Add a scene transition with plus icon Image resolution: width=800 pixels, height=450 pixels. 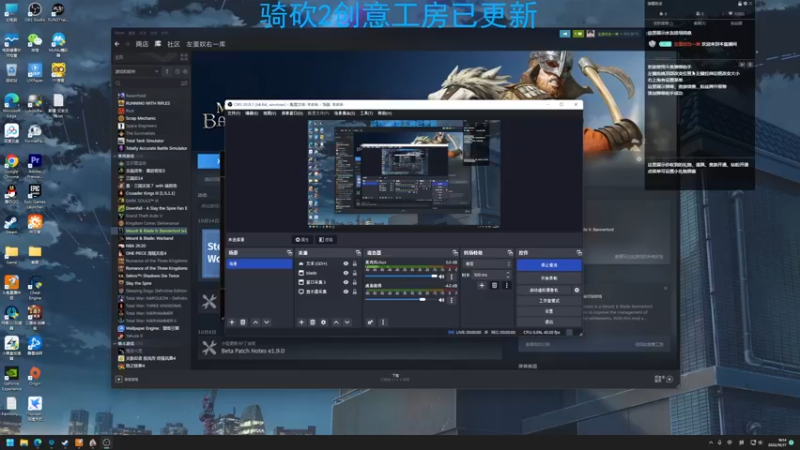point(482,286)
